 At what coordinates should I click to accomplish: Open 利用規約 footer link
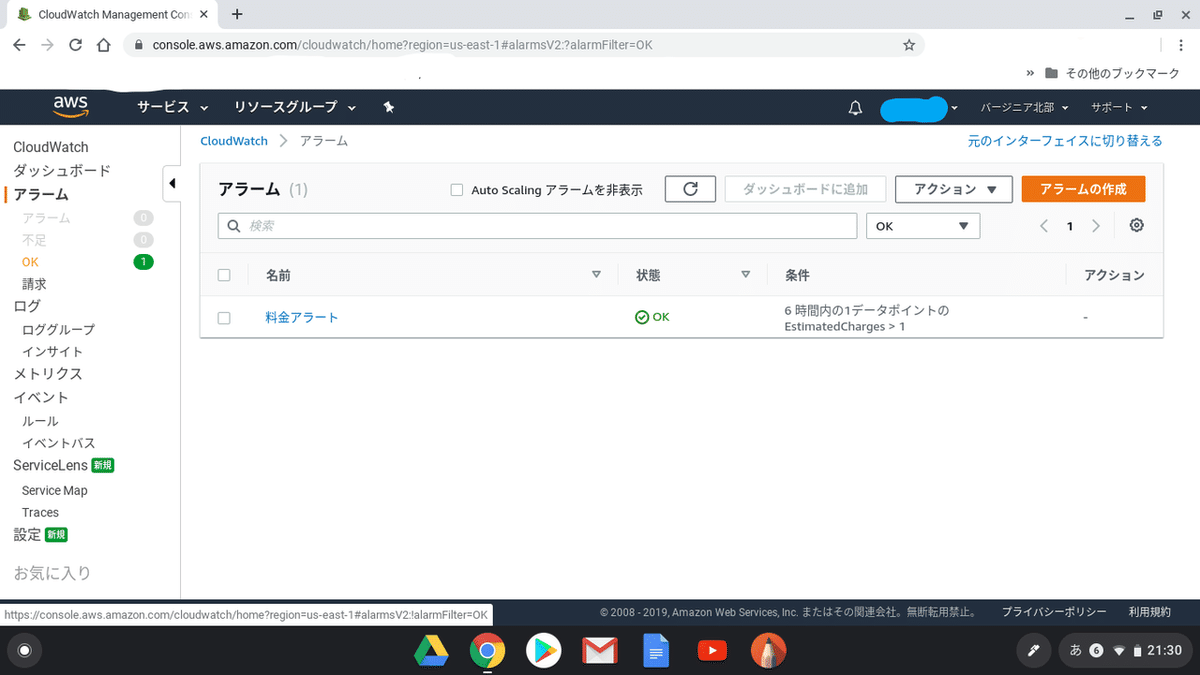coord(1149,612)
